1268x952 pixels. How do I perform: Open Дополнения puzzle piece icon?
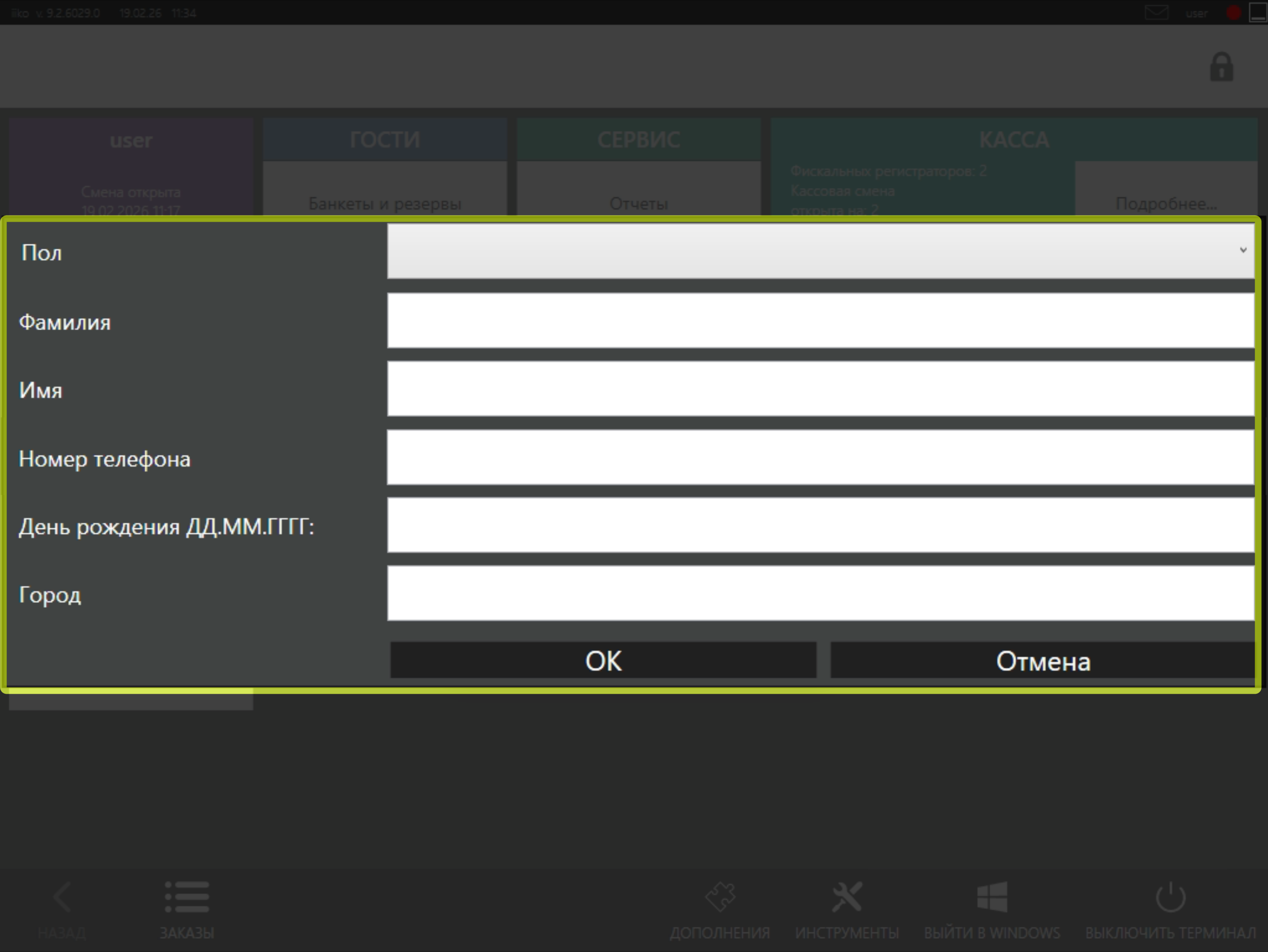720,897
